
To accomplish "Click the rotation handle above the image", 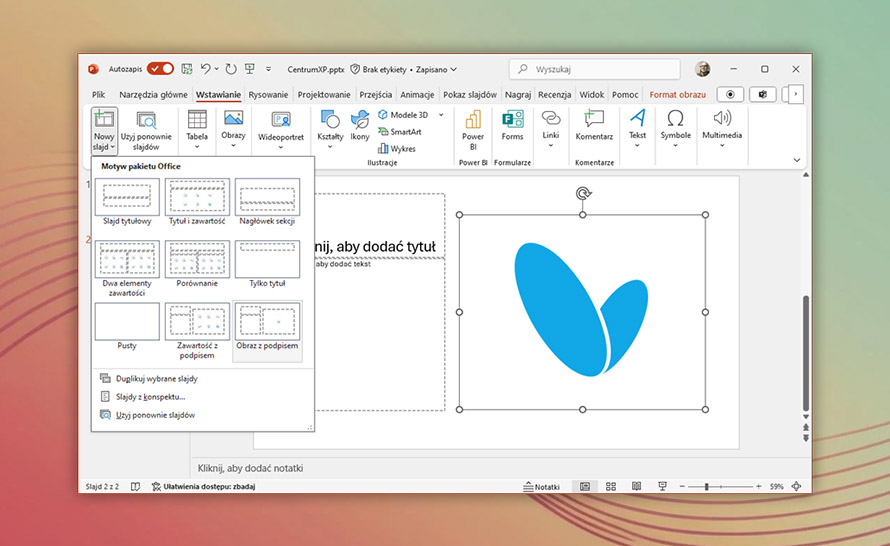I will (583, 194).
